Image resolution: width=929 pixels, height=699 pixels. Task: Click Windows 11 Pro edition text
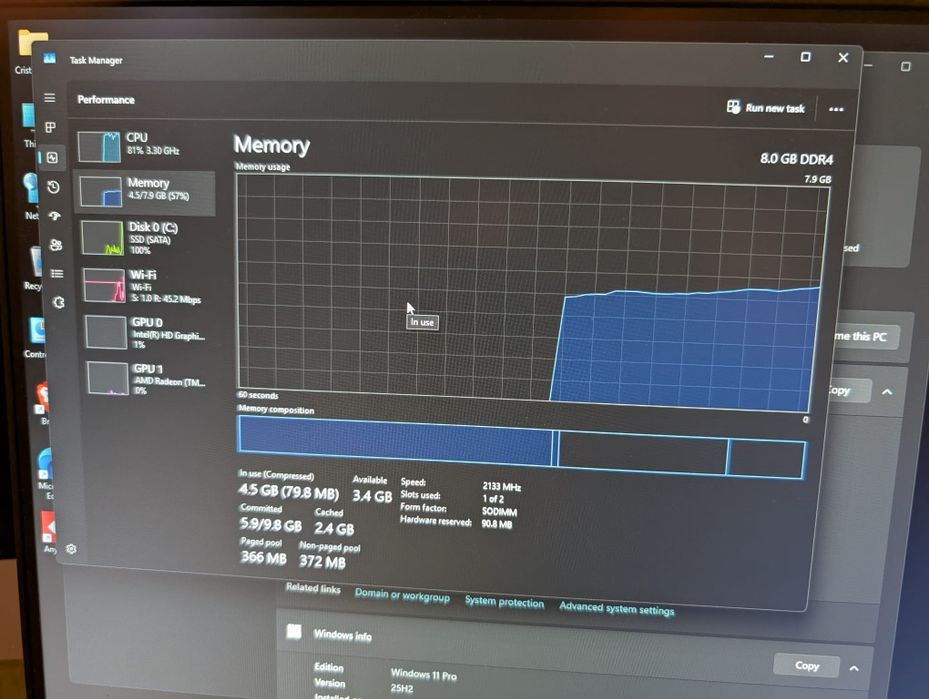point(424,674)
